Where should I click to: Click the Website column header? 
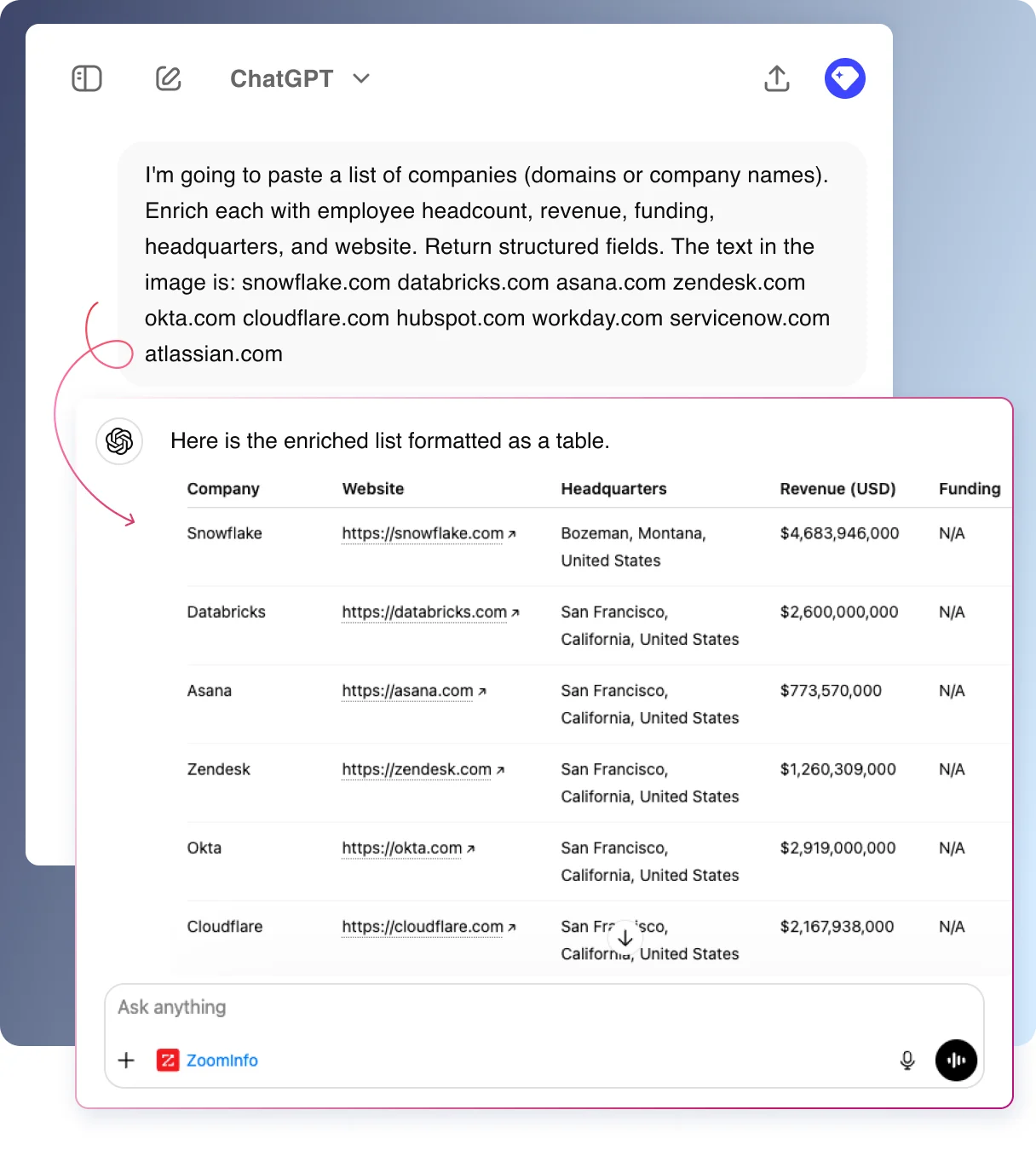tap(373, 489)
